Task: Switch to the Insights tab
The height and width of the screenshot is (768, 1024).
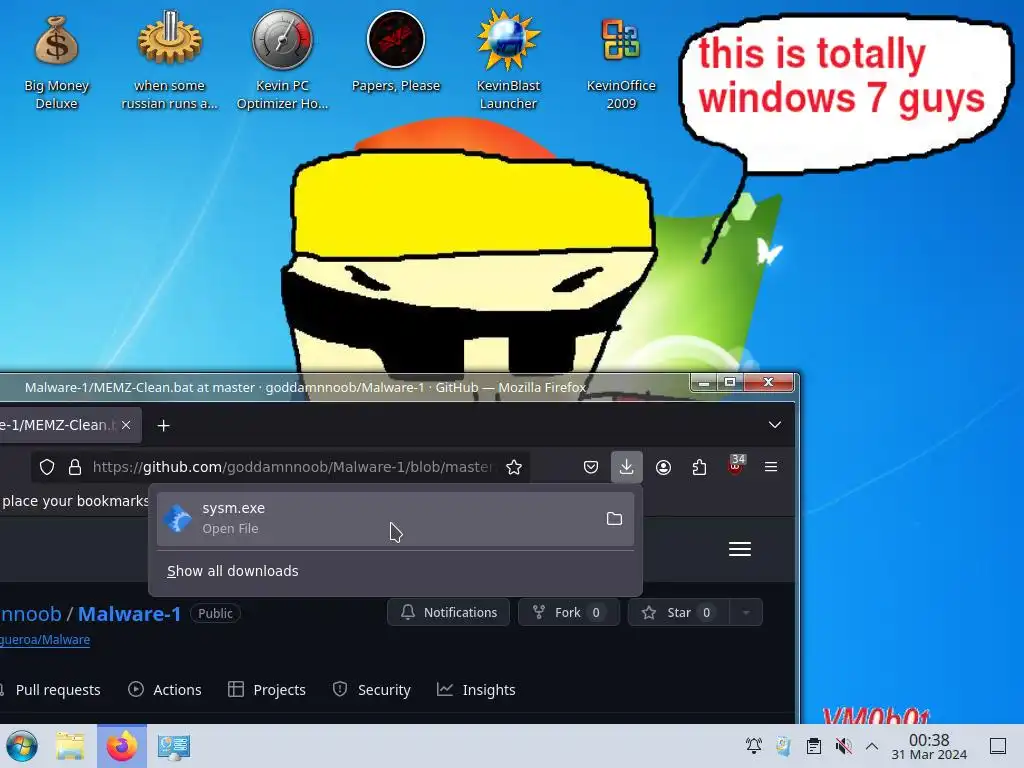Action: pos(476,690)
